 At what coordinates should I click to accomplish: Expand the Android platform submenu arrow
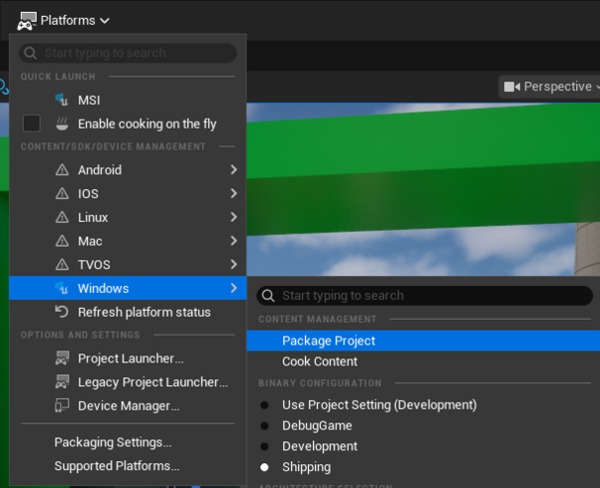click(233, 170)
